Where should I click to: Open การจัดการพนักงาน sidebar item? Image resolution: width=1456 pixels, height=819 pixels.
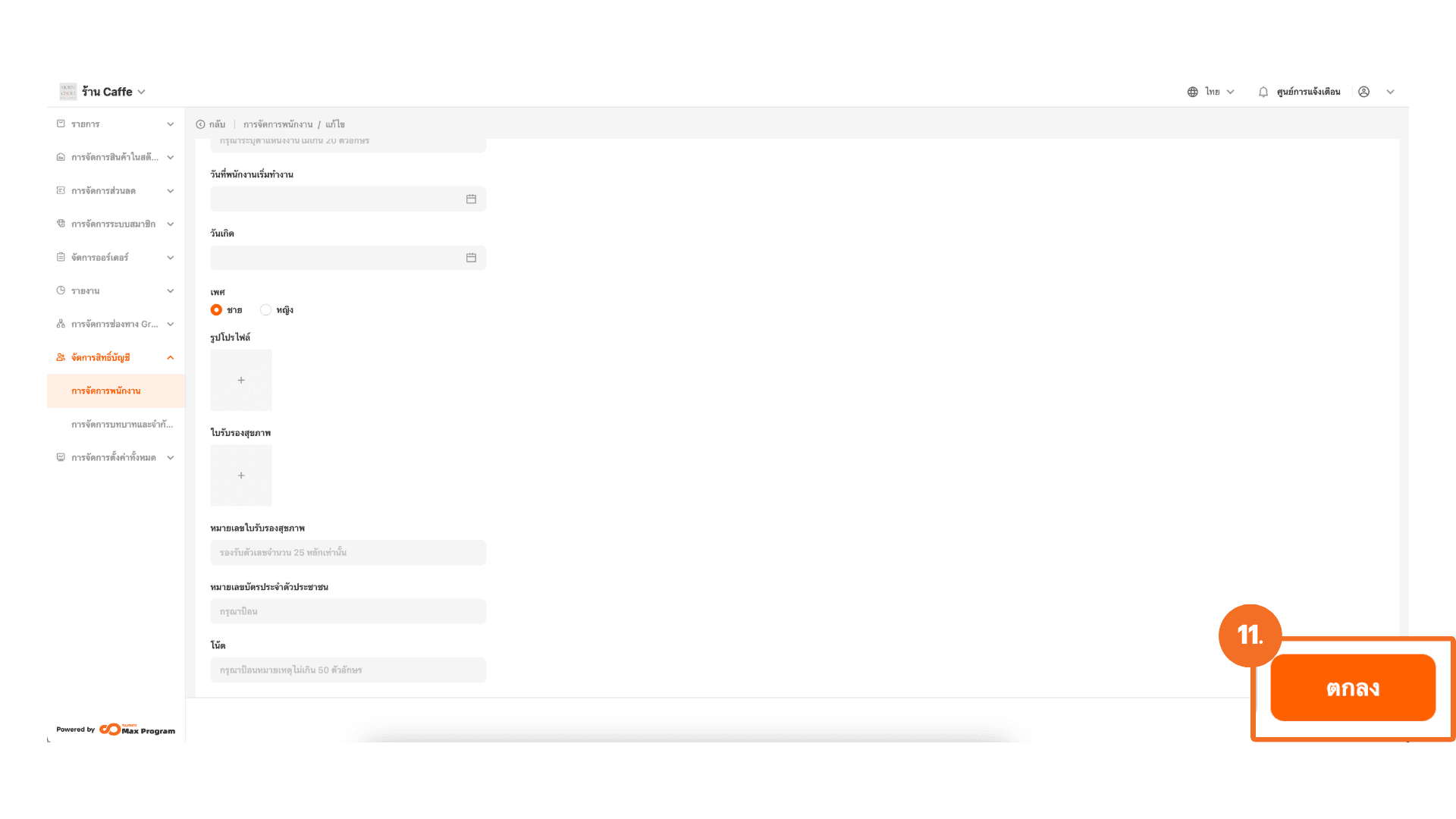pyautogui.click(x=116, y=391)
